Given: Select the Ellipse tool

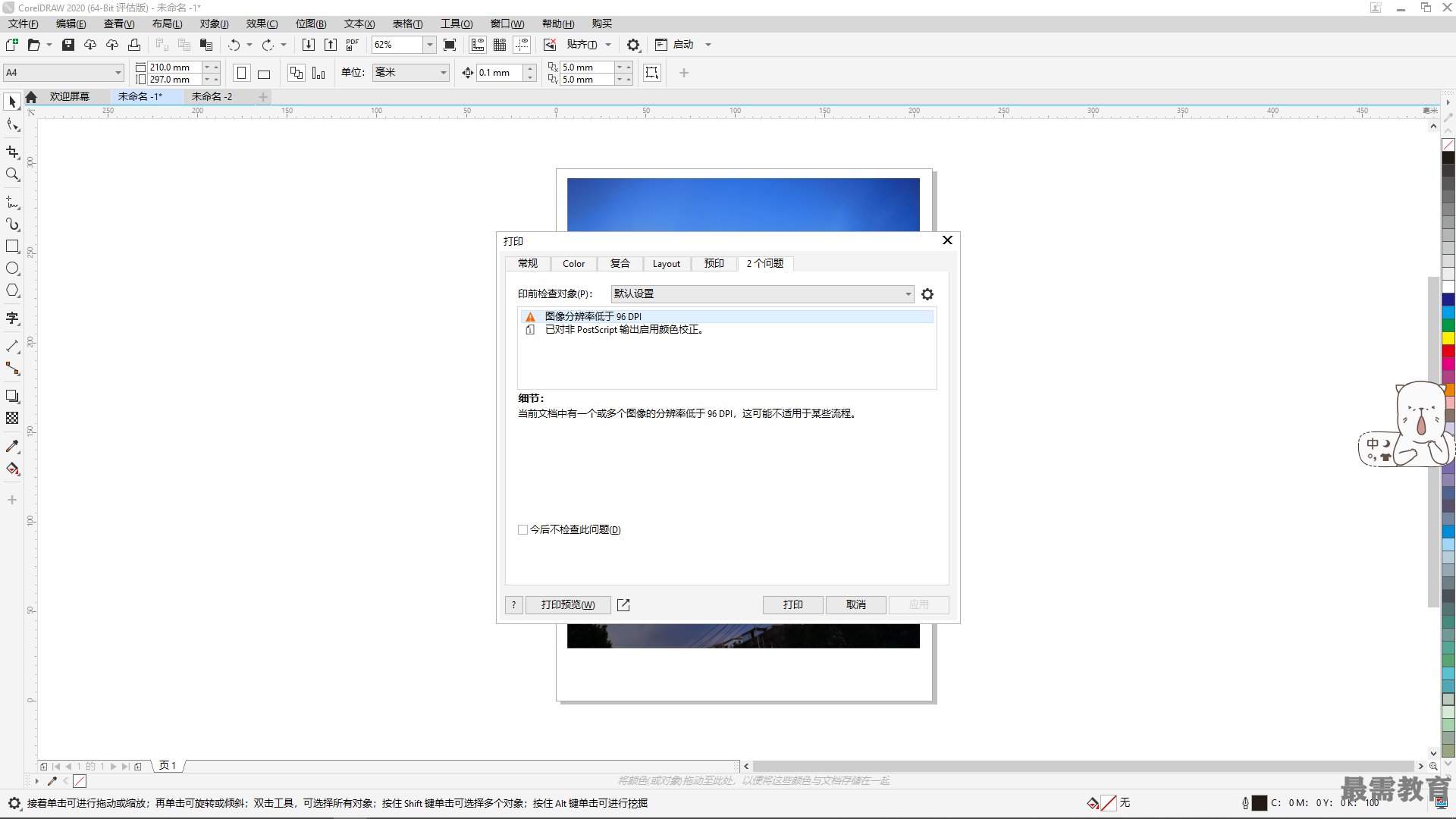Looking at the screenshot, I should tap(12, 268).
